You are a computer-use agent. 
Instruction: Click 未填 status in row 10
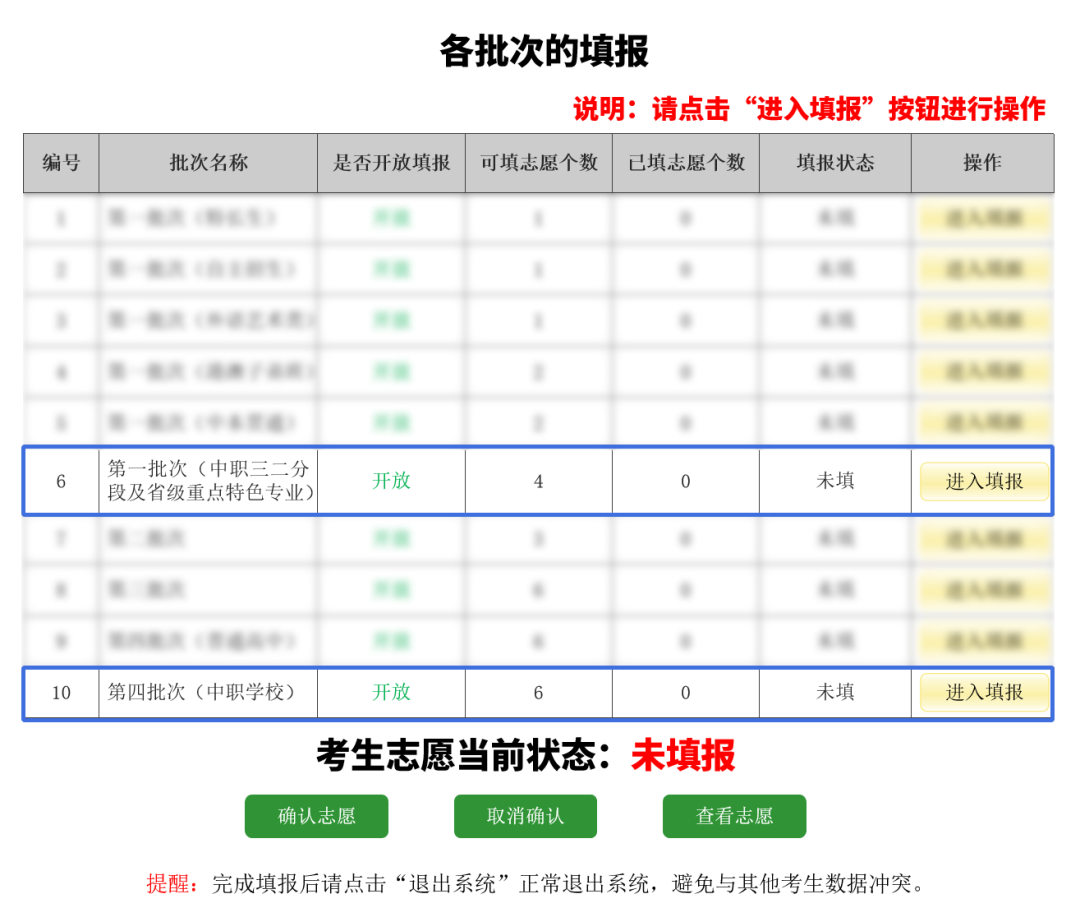click(x=835, y=692)
